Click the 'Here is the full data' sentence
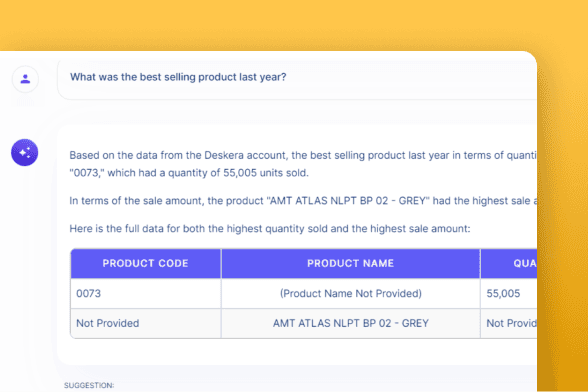The image size is (588, 392). click(x=270, y=228)
